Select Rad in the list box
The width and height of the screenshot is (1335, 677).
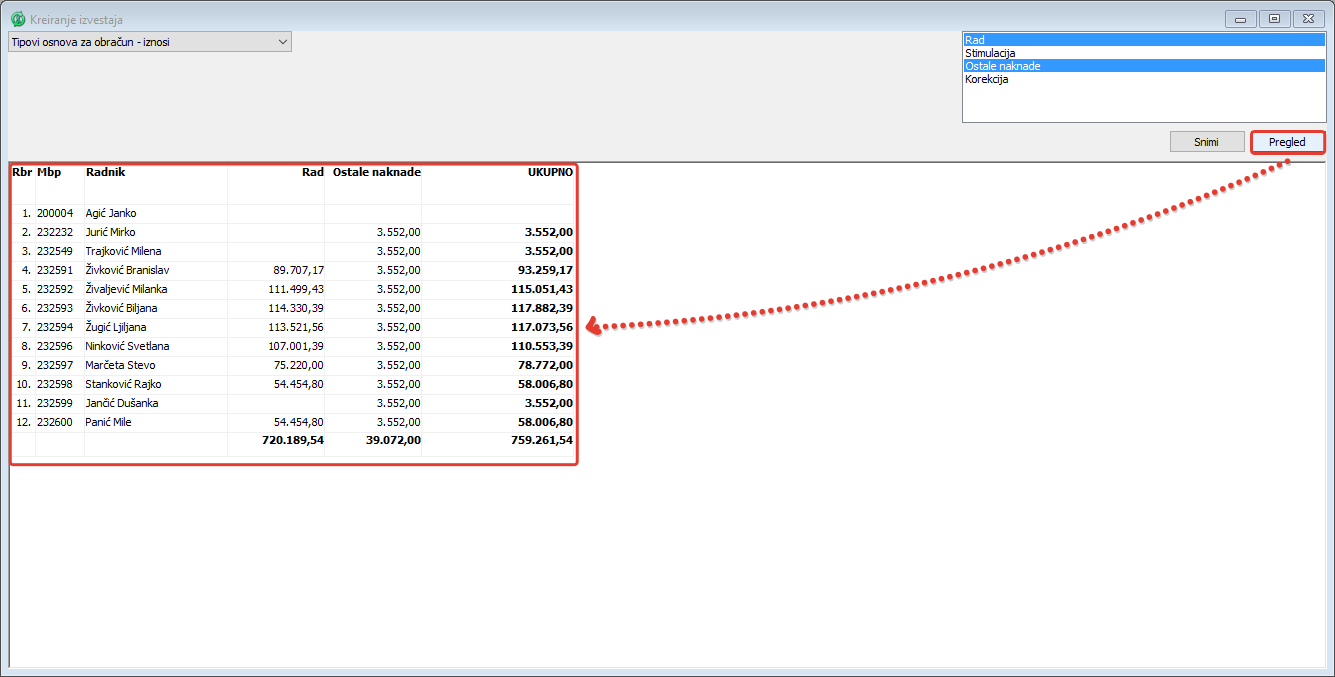coord(1143,40)
